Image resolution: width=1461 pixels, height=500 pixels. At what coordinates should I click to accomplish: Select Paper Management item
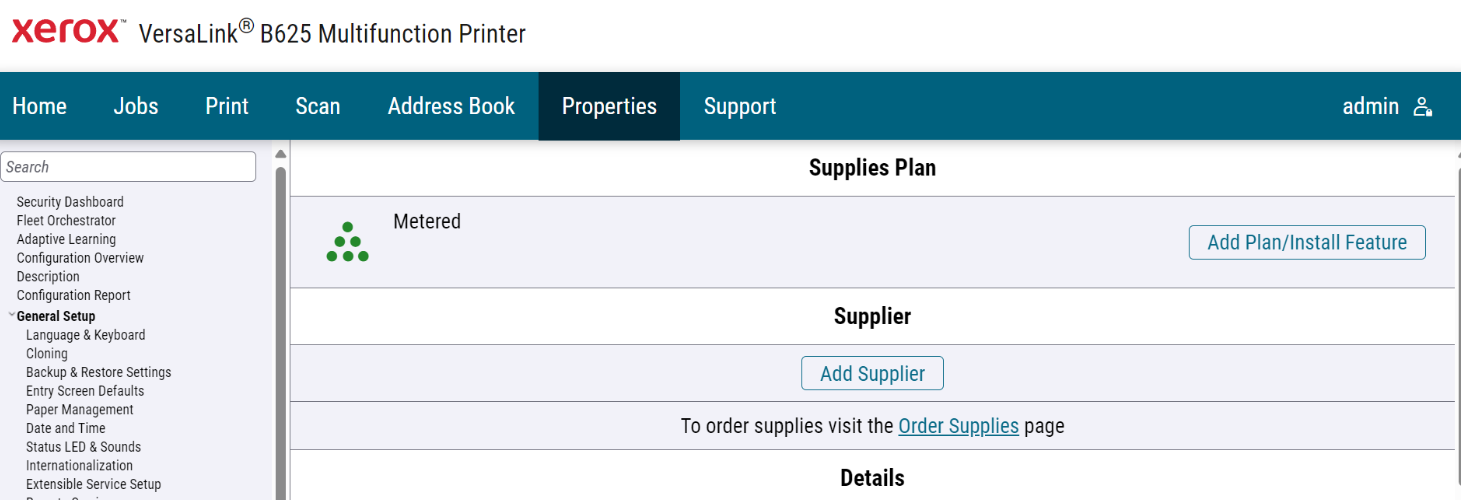click(80, 410)
